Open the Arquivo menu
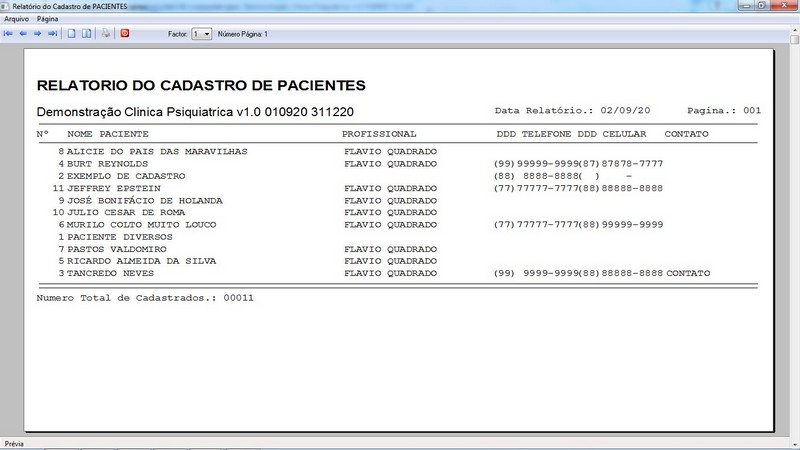The image size is (800, 450). [x=16, y=19]
